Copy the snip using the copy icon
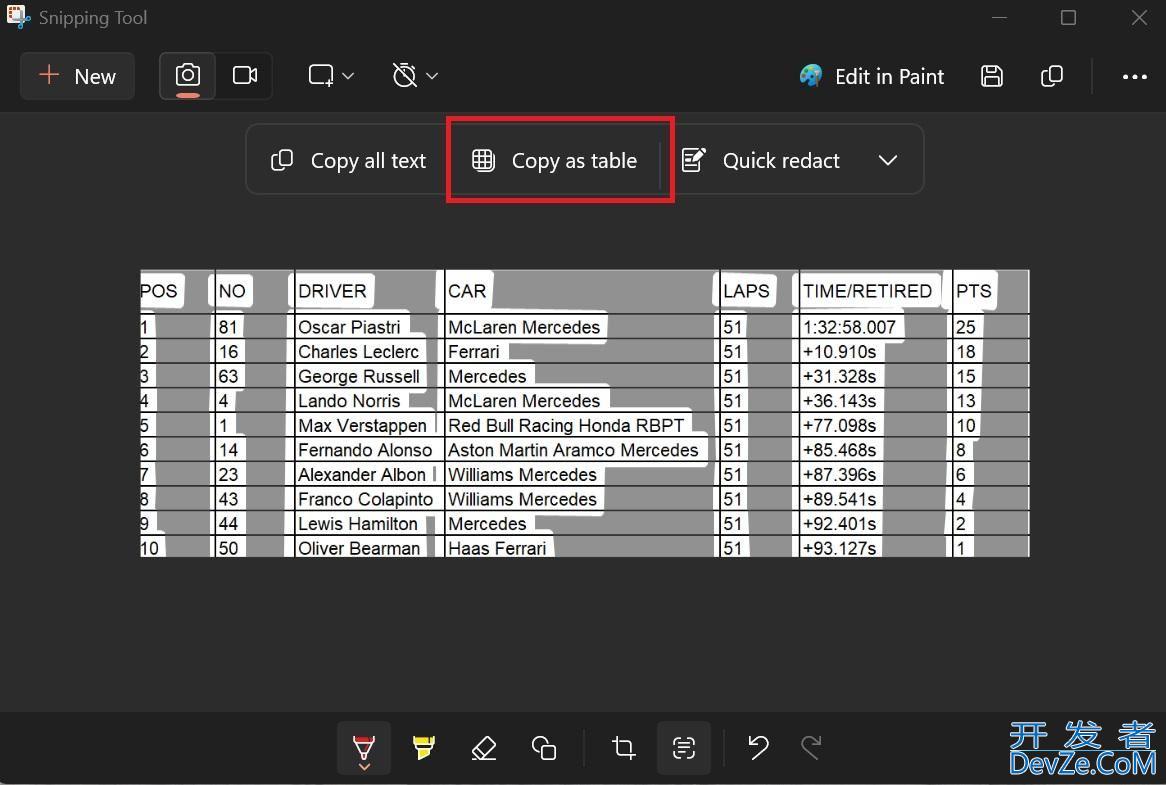 point(1051,76)
